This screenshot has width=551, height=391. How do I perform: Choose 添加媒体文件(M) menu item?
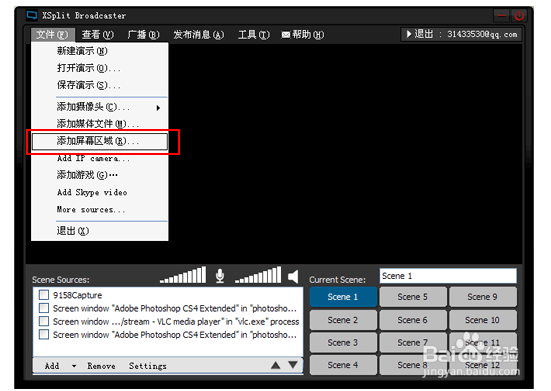100,124
